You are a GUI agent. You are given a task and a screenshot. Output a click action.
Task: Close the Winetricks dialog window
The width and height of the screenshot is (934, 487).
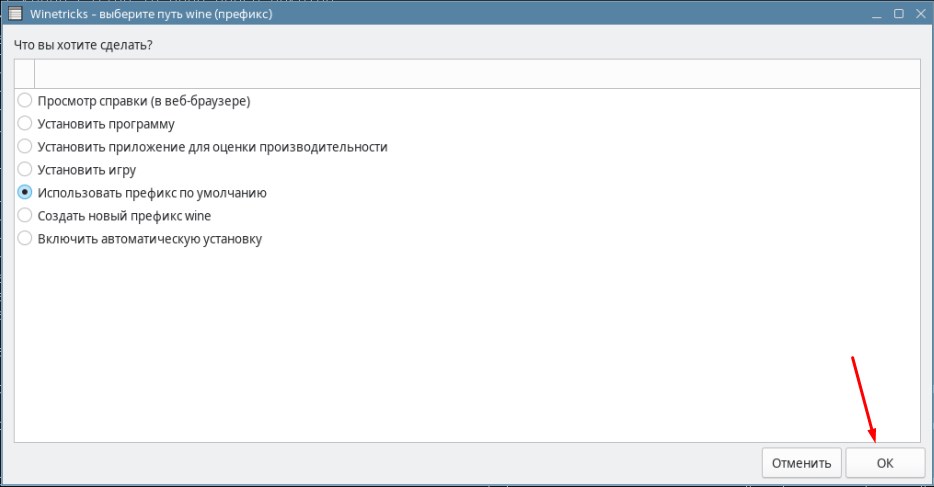click(920, 13)
